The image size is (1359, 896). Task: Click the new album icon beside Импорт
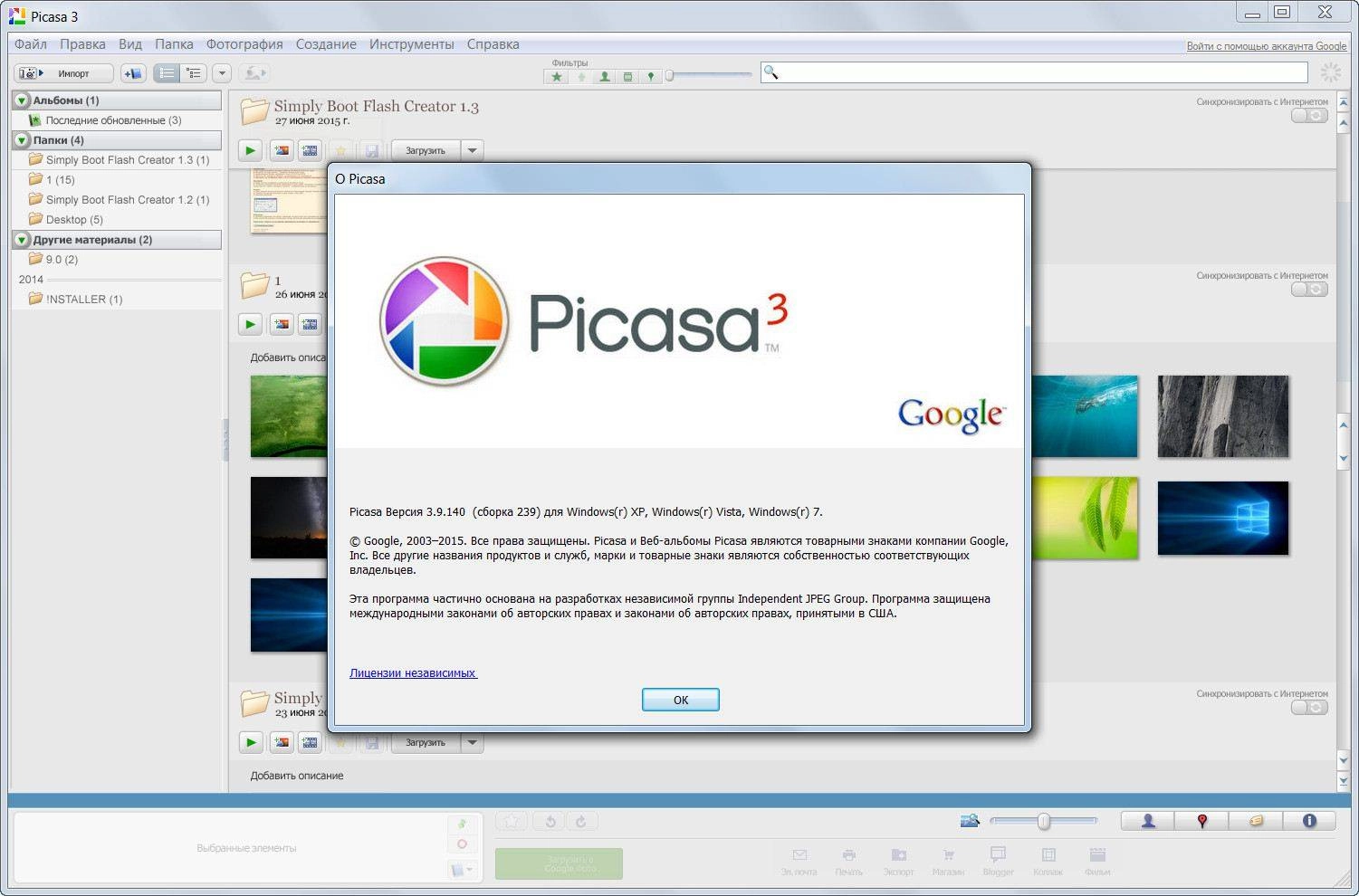(133, 73)
